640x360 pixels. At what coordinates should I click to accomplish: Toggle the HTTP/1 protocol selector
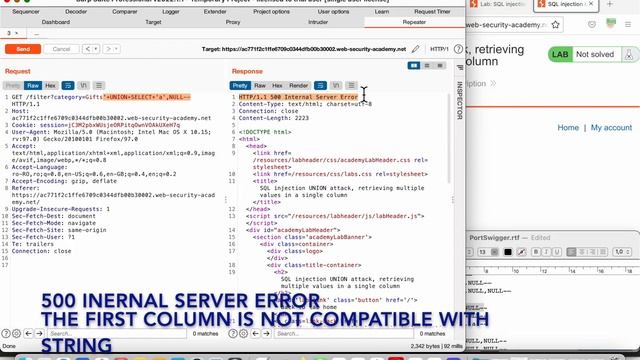pos(439,49)
